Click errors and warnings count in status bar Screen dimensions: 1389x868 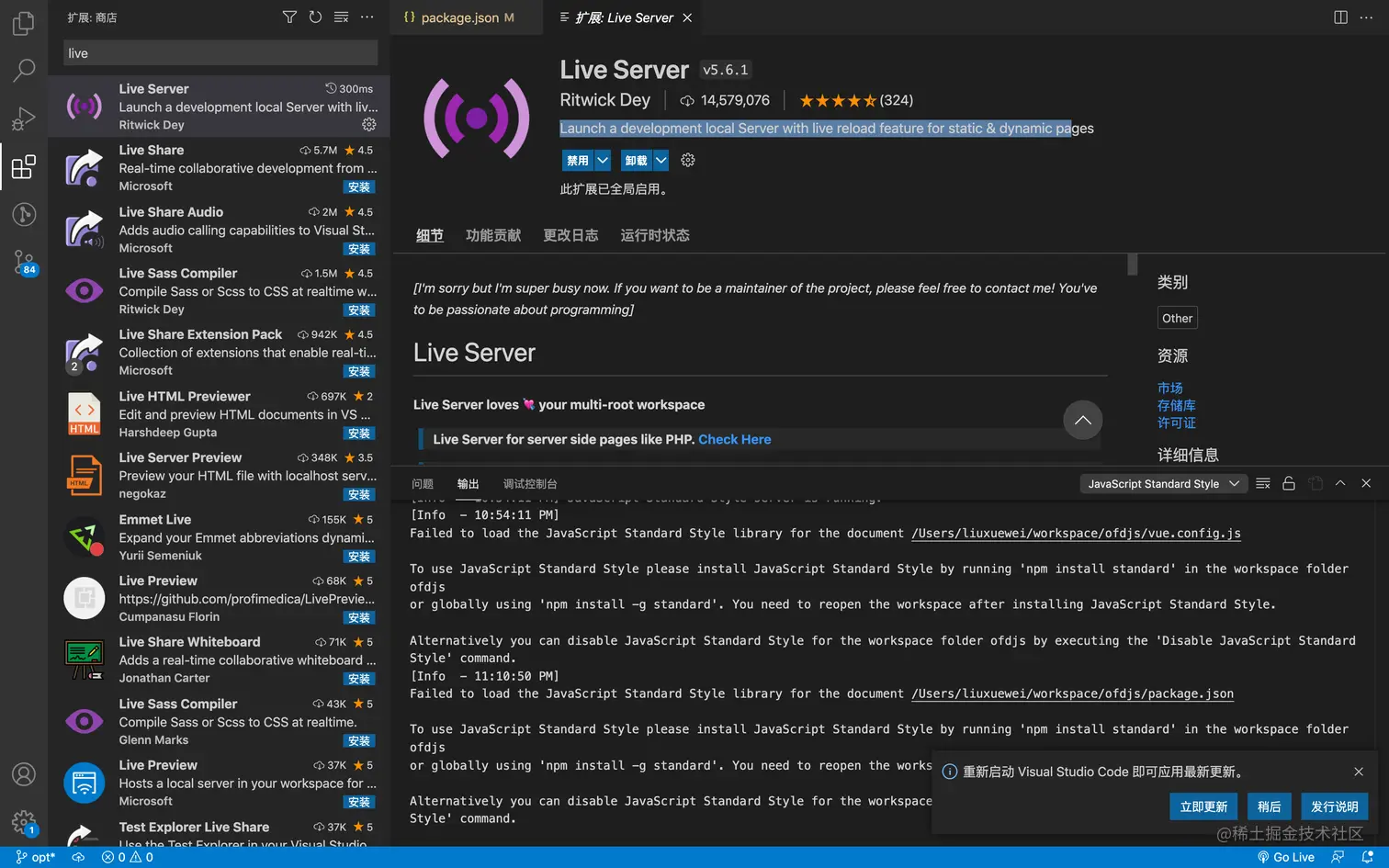[x=128, y=857]
